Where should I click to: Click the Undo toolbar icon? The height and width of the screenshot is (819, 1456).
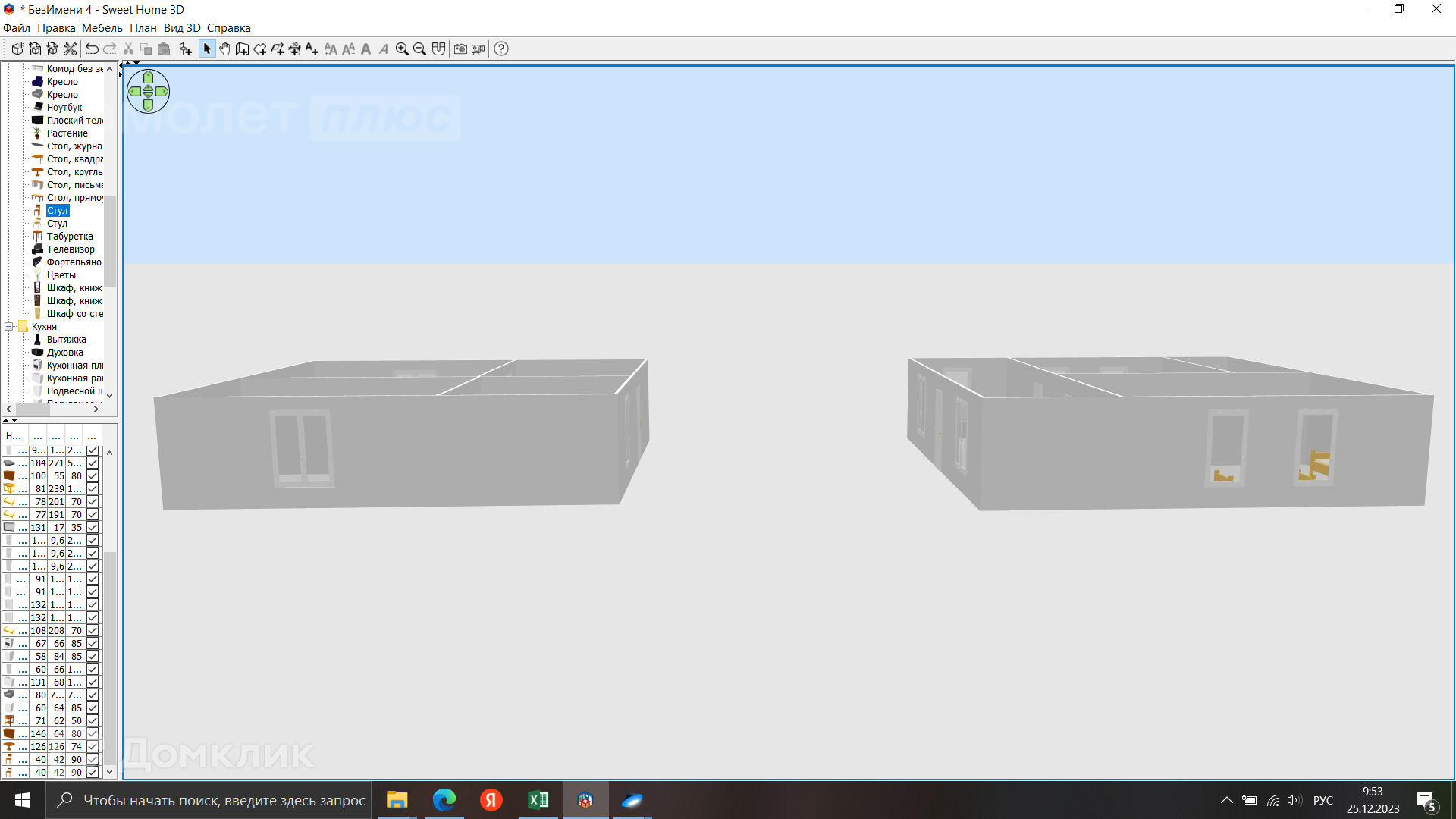tap(92, 49)
